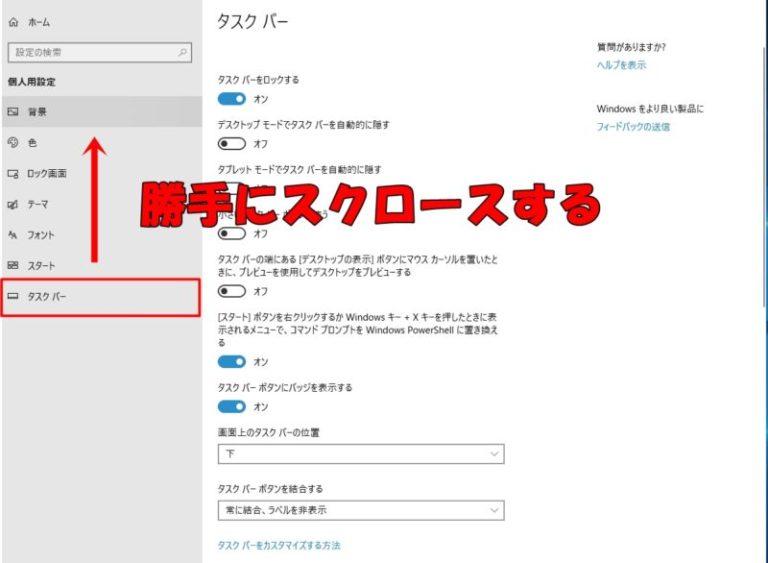Image resolution: width=768 pixels, height=563 pixels.
Task: Open the タスク バー ボタンを結合する dropdown
Action: point(361,510)
